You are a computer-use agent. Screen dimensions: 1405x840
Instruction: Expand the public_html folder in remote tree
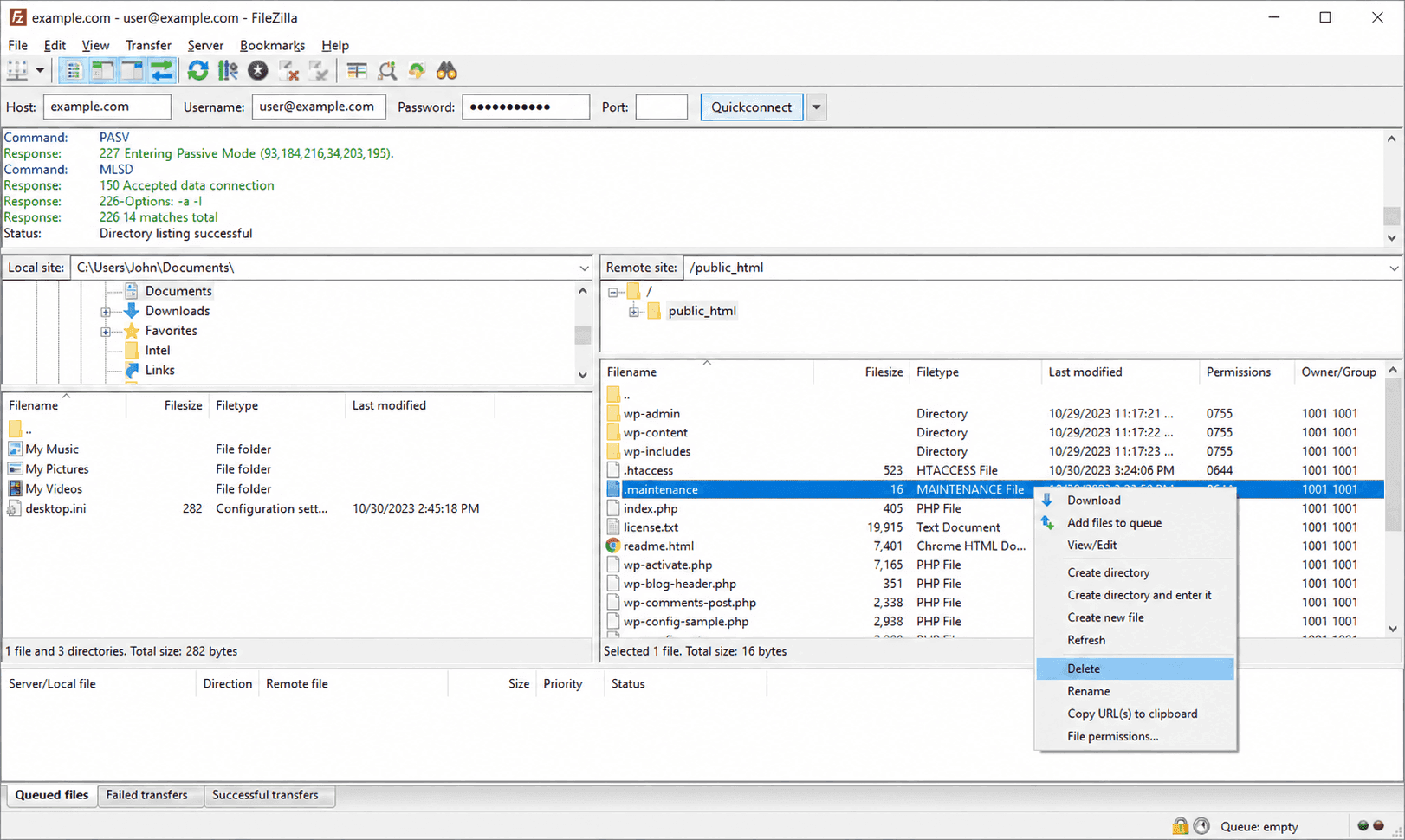(x=634, y=312)
